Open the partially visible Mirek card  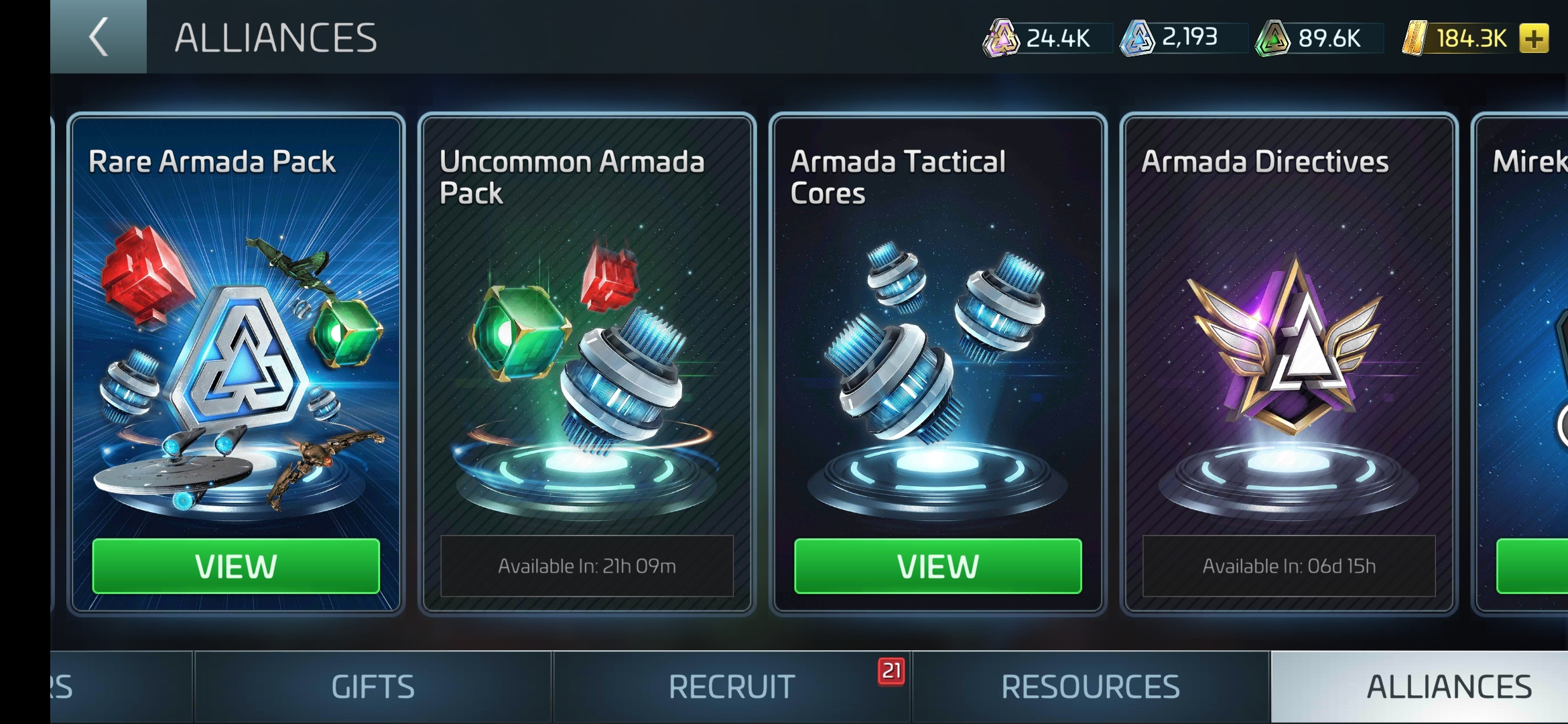point(1521,363)
